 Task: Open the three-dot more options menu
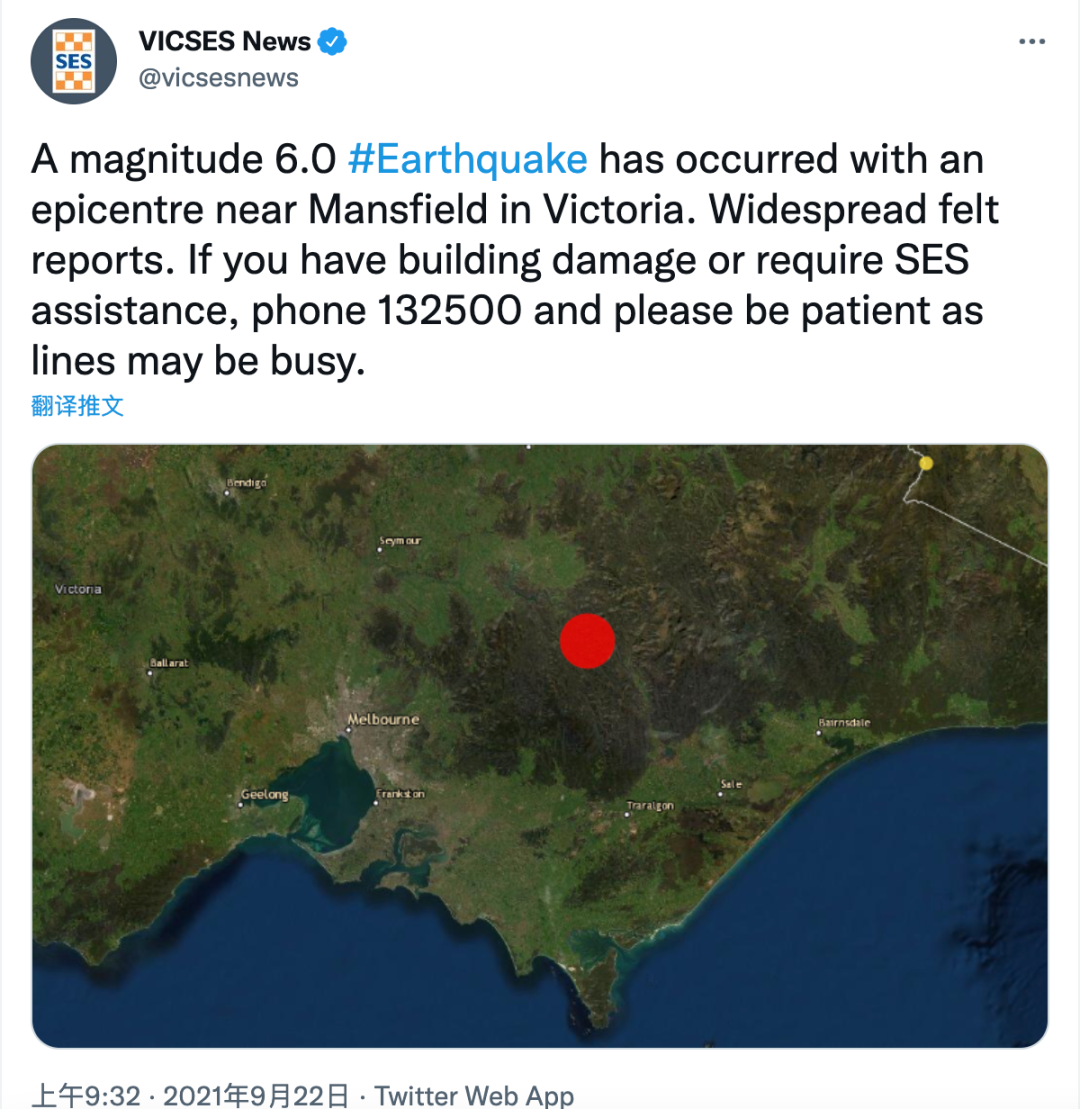[1031, 42]
